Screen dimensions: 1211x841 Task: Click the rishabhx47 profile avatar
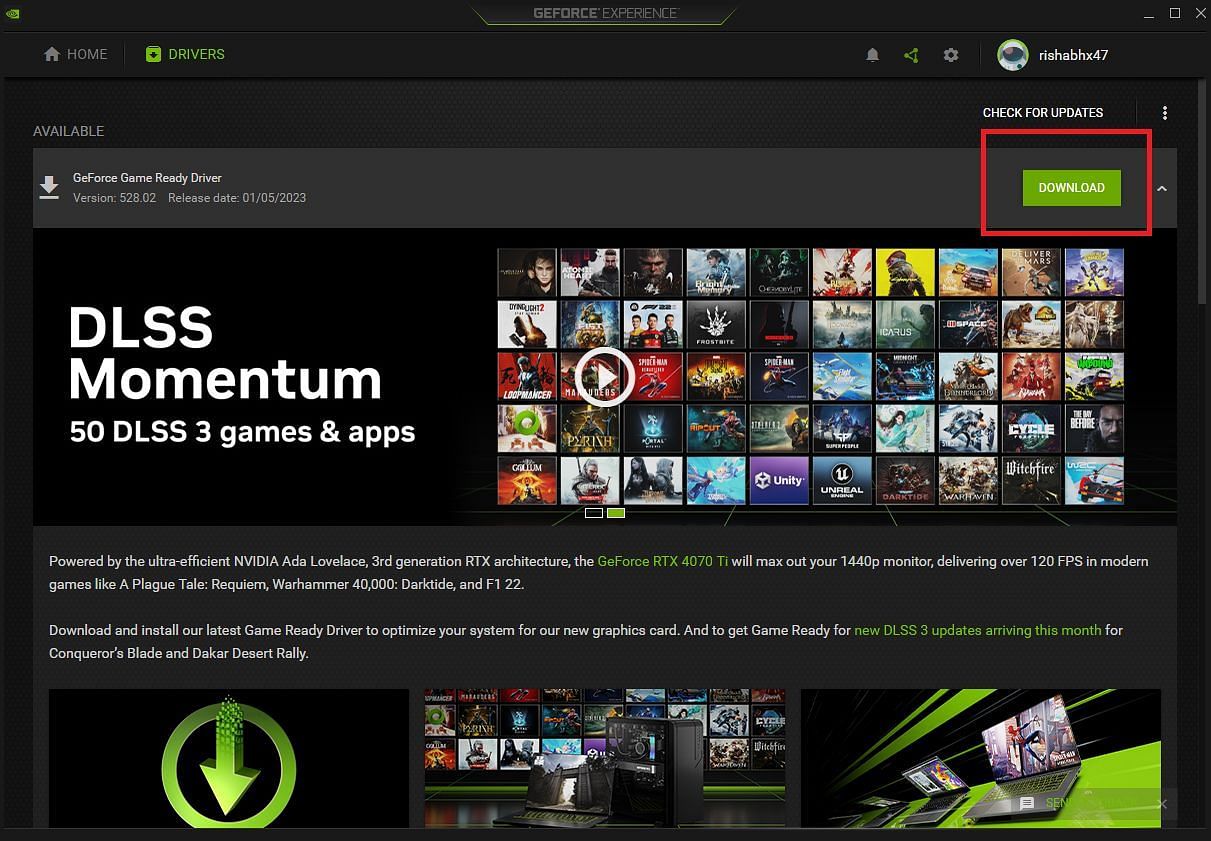(1013, 55)
